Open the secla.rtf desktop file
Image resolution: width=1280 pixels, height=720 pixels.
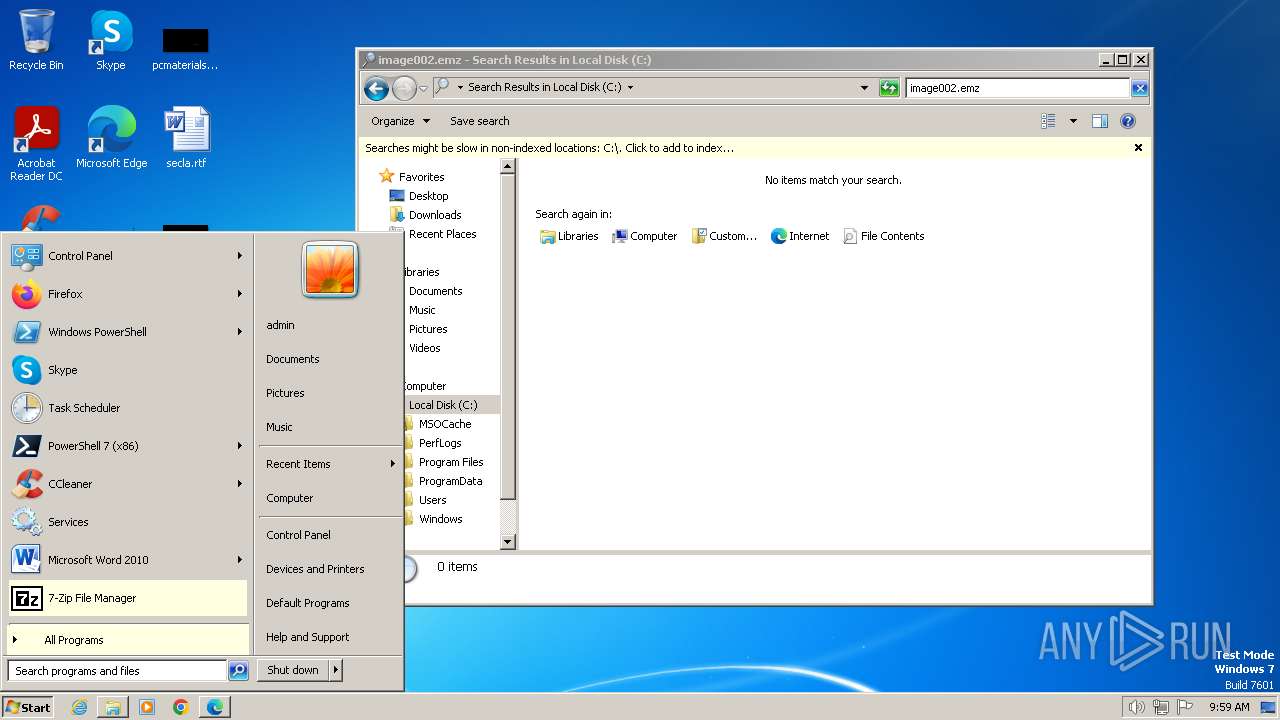click(186, 137)
